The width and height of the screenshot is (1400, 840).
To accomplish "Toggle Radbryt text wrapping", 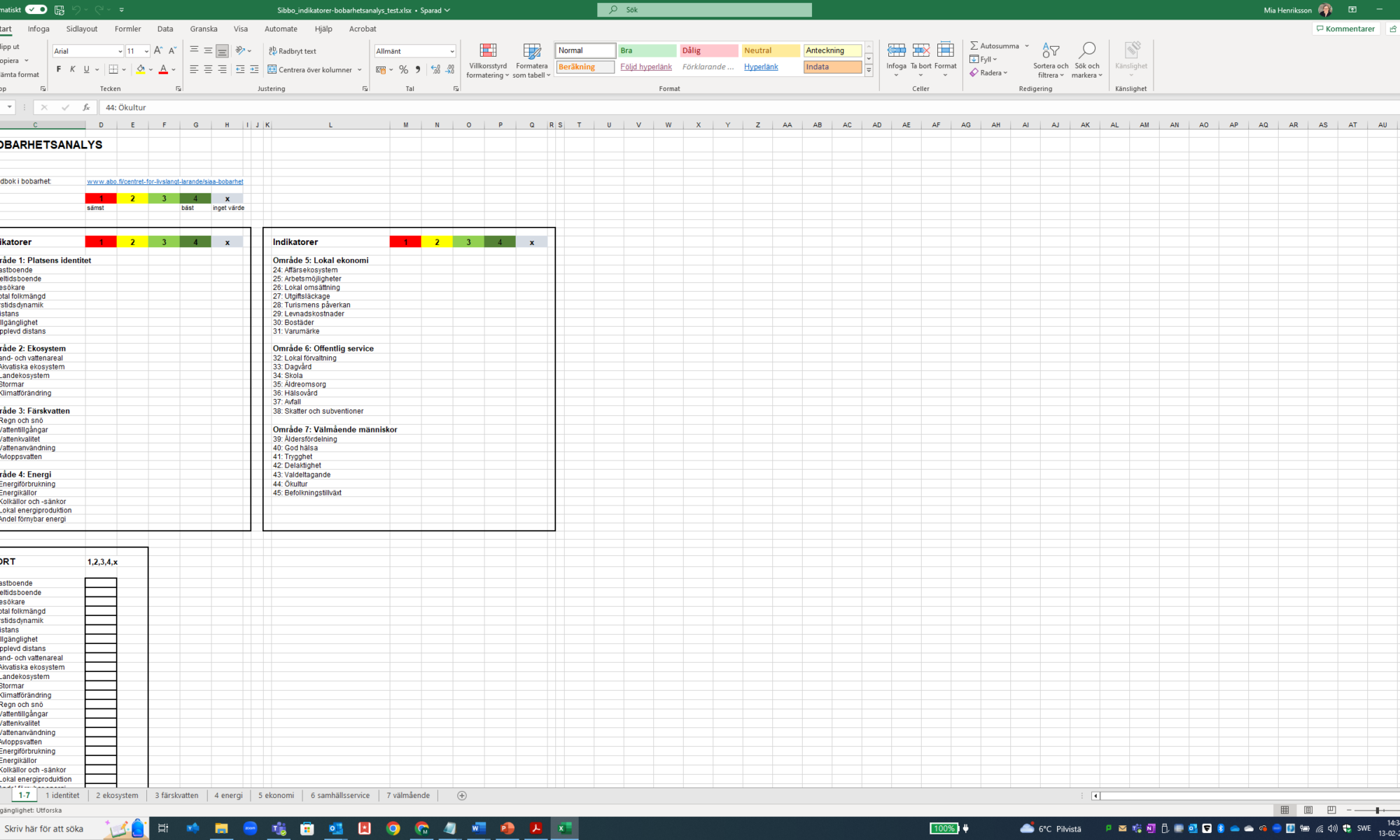I will pyautogui.click(x=293, y=50).
